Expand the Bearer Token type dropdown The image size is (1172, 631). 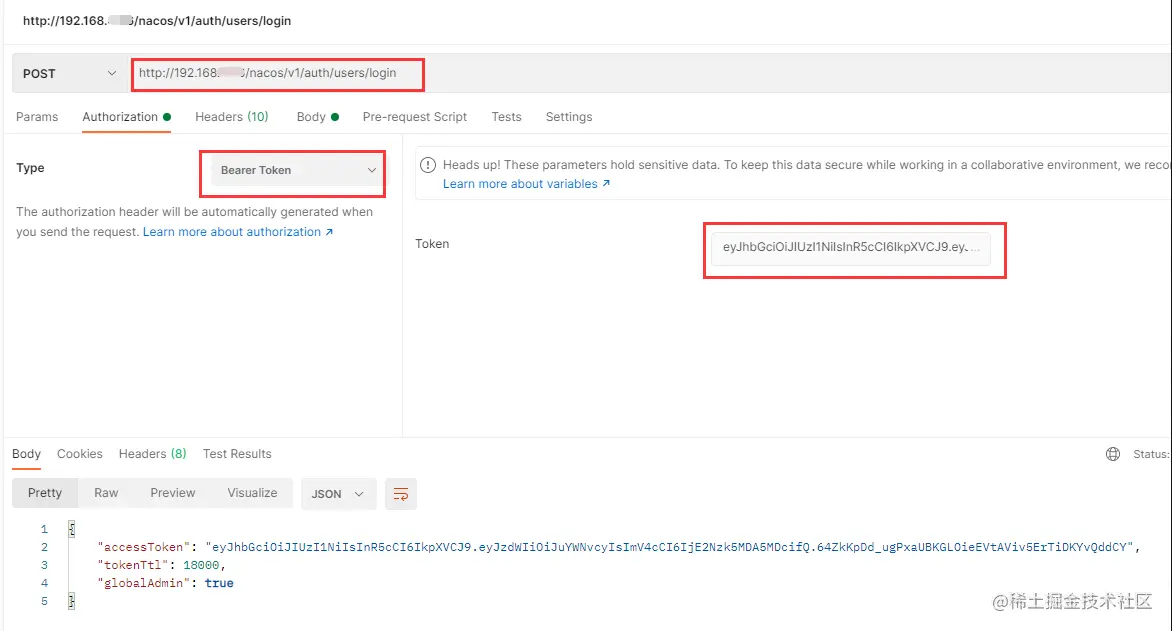[296, 170]
